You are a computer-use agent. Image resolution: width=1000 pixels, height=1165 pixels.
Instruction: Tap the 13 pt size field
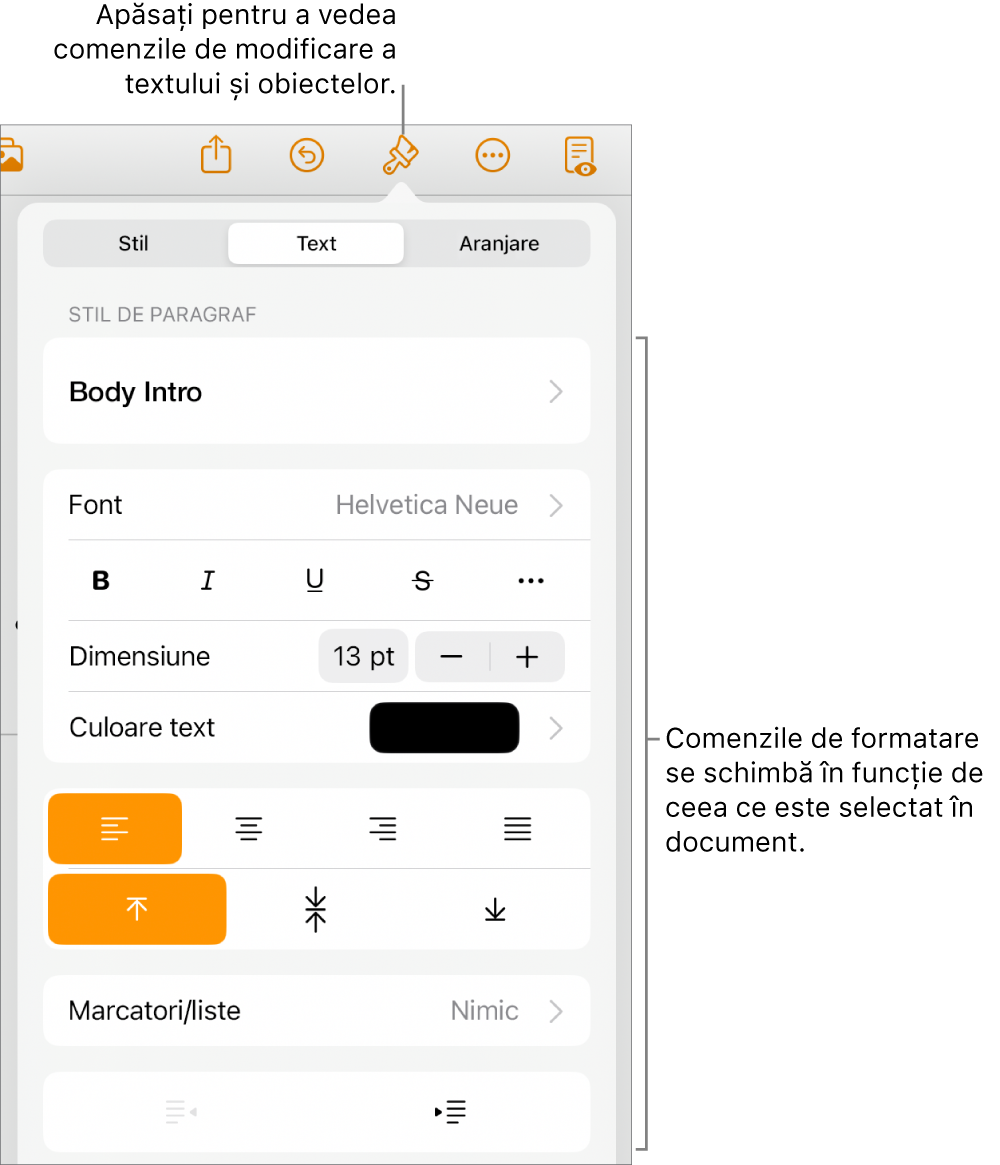coord(363,656)
